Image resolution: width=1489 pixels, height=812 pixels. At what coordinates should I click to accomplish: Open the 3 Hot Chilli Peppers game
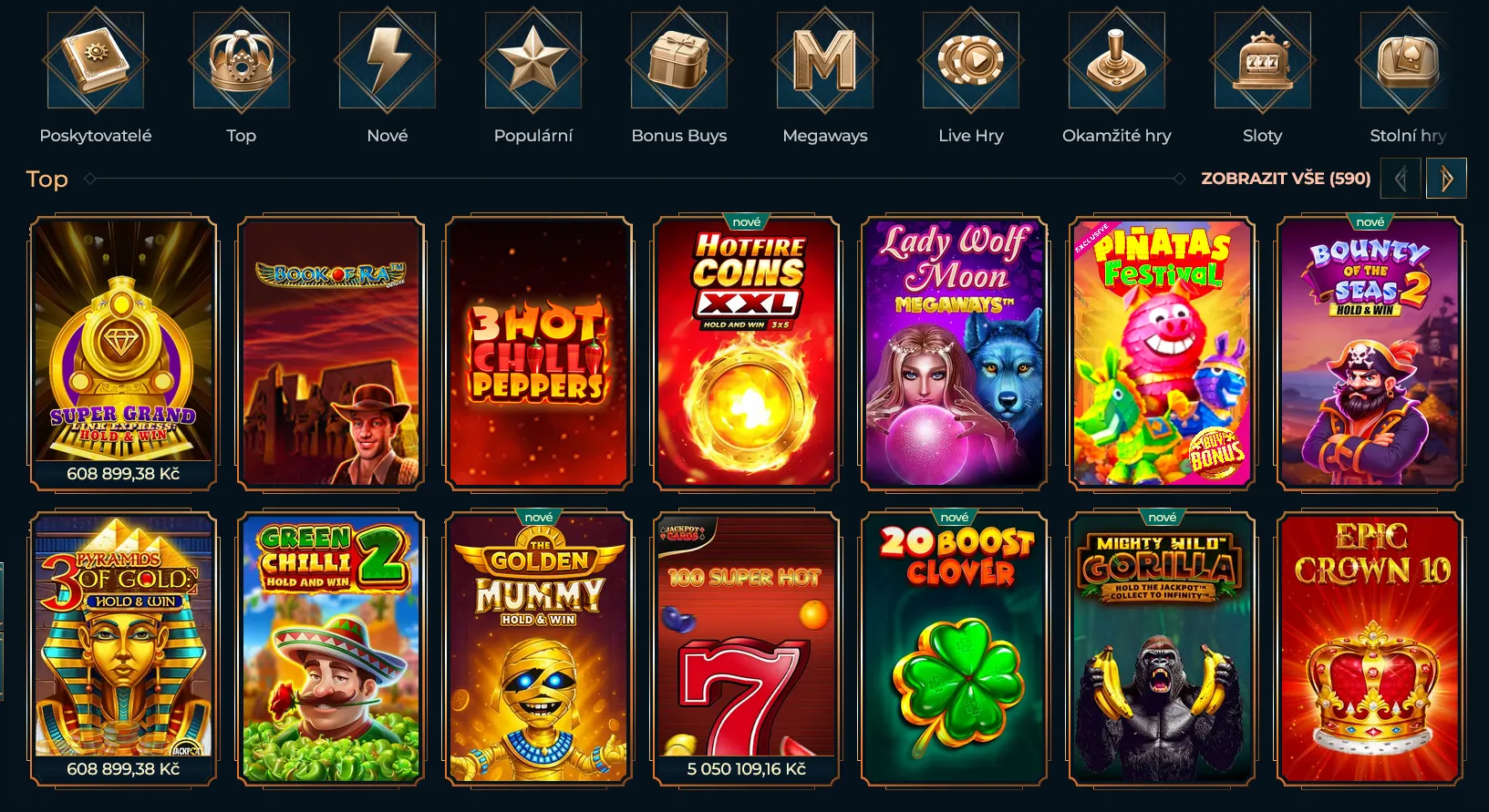pos(539,354)
